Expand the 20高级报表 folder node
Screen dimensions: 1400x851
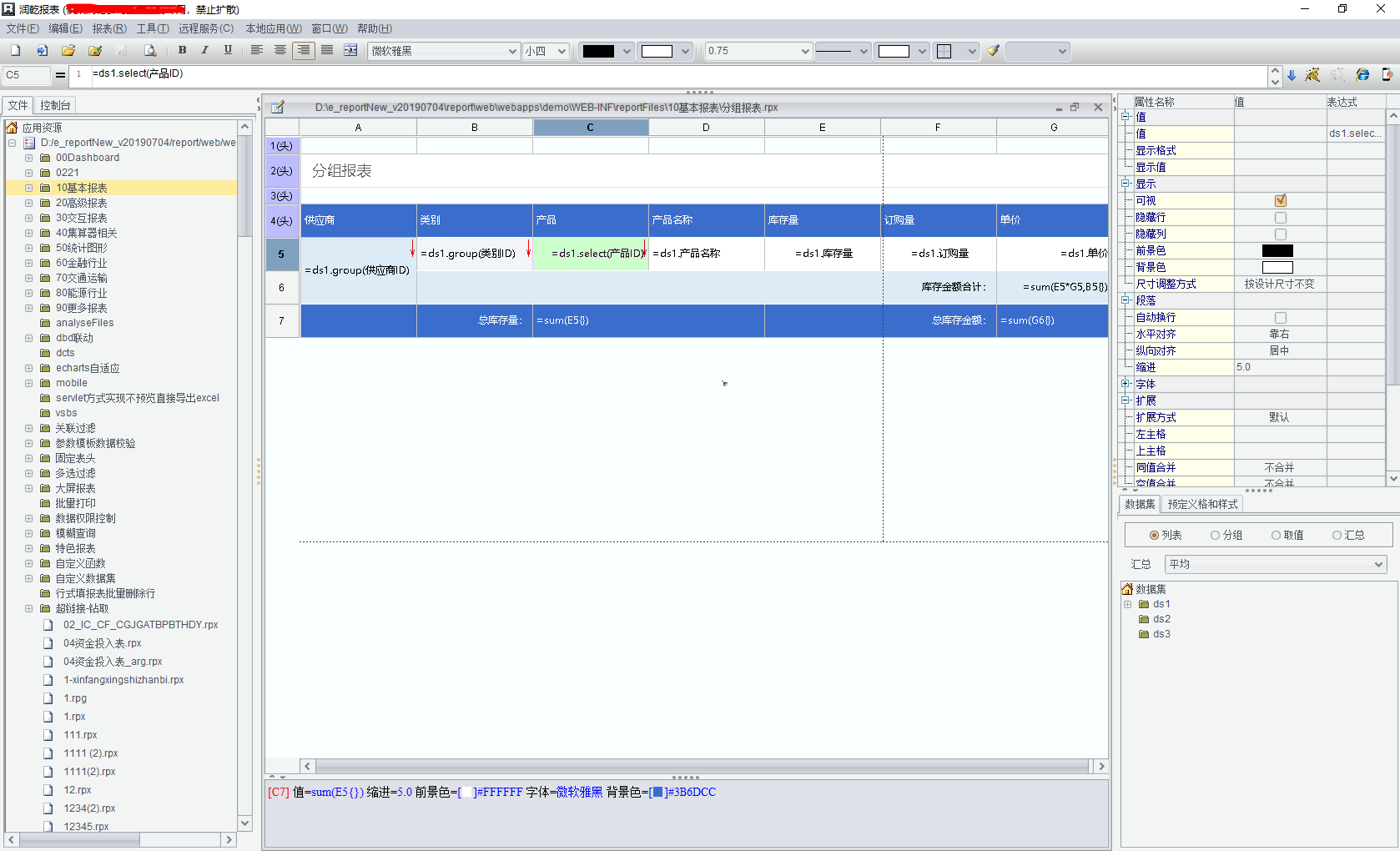[29, 203]
